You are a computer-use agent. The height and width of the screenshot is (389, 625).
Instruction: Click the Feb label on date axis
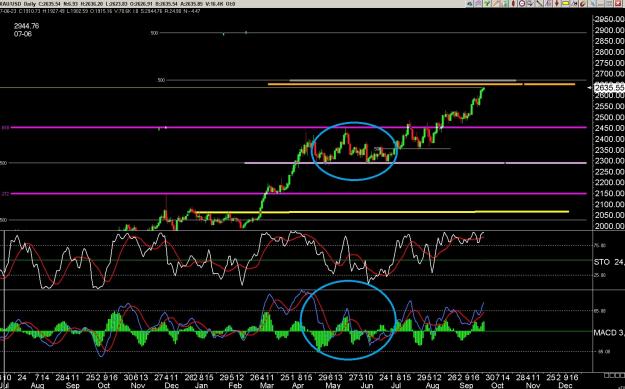[235, 385]
